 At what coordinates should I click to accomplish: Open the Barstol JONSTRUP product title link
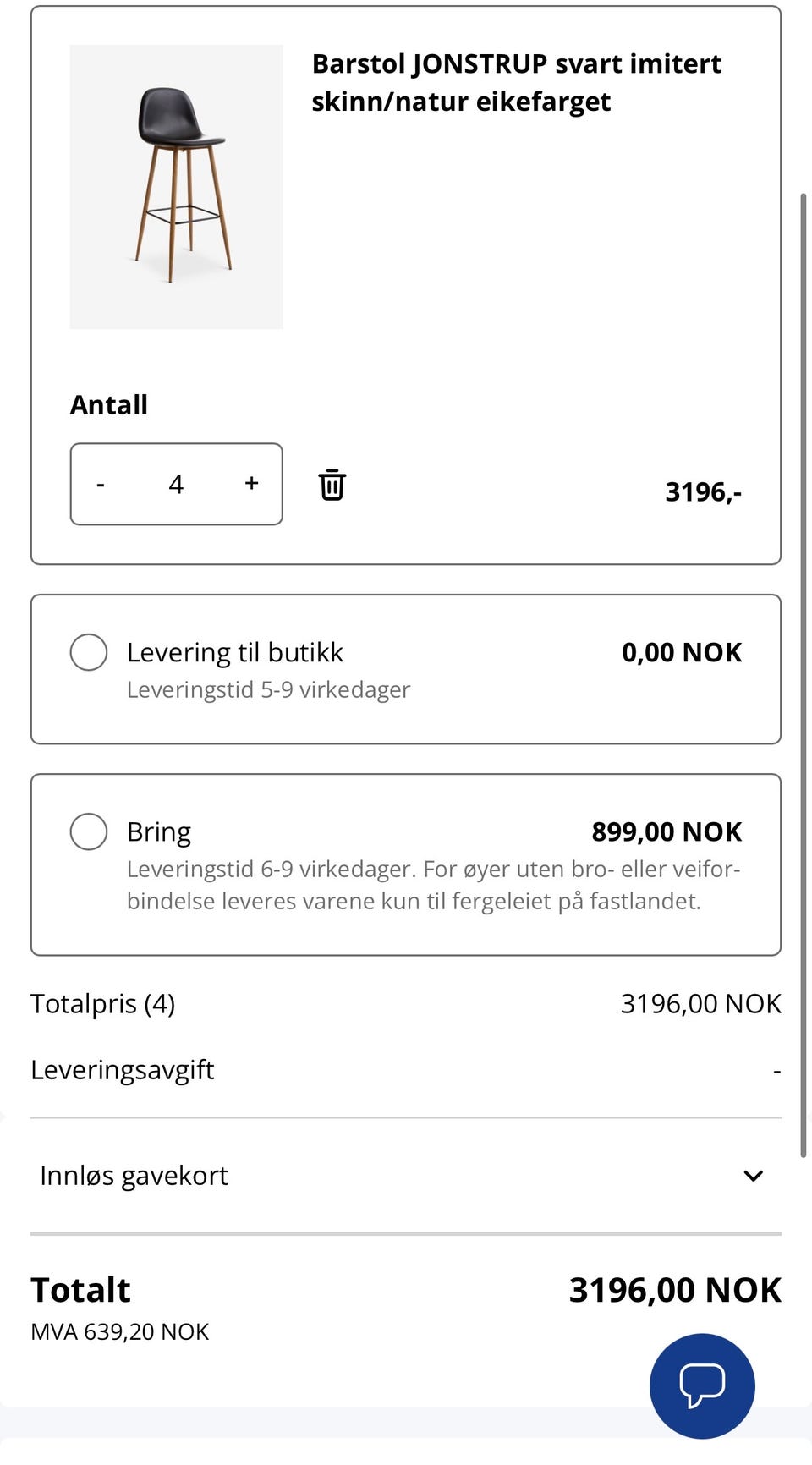[x=517, y=82]
